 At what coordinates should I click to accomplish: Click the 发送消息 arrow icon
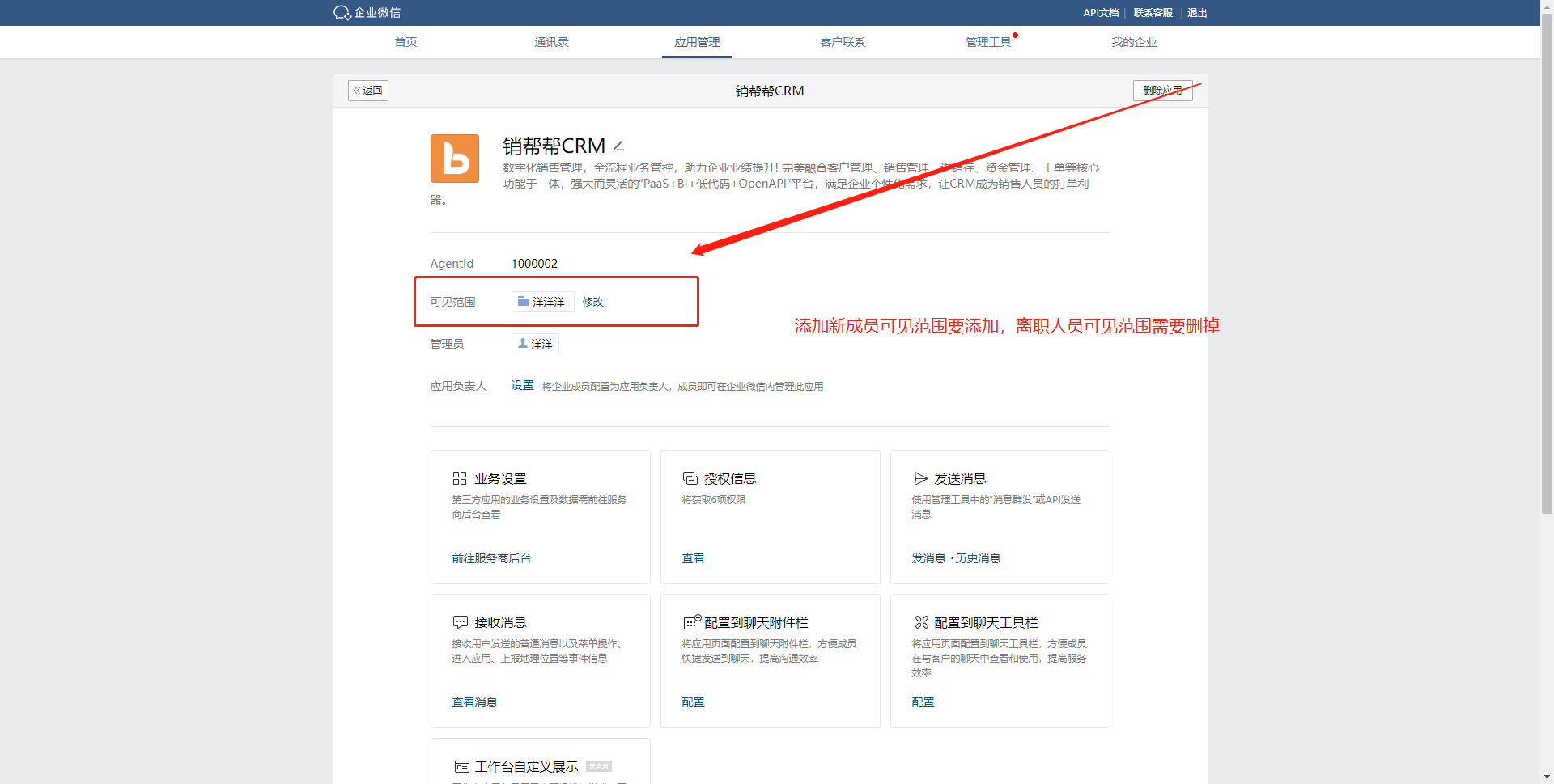click(x=919, y=478)
